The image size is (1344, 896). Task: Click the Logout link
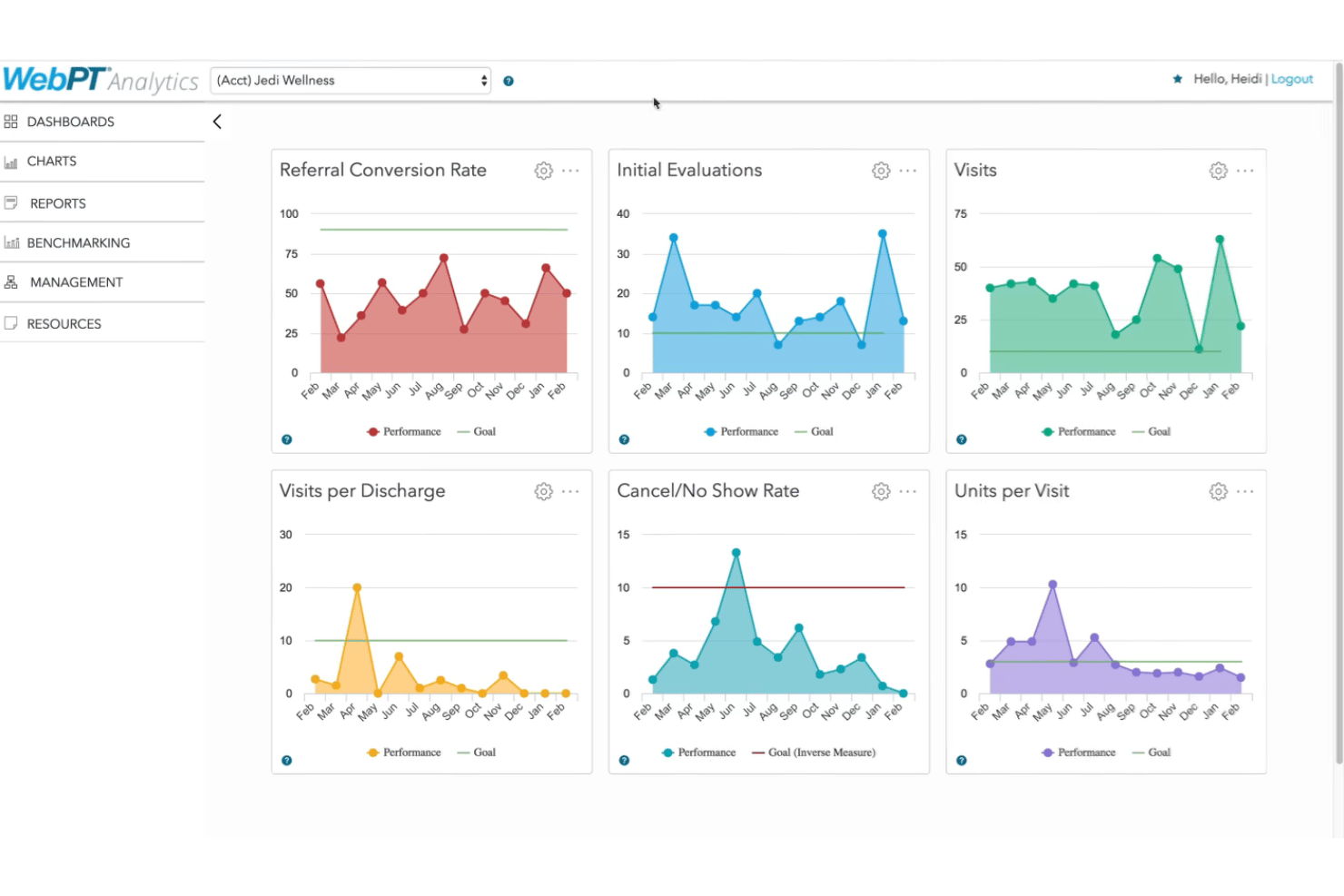point(1291,79)
